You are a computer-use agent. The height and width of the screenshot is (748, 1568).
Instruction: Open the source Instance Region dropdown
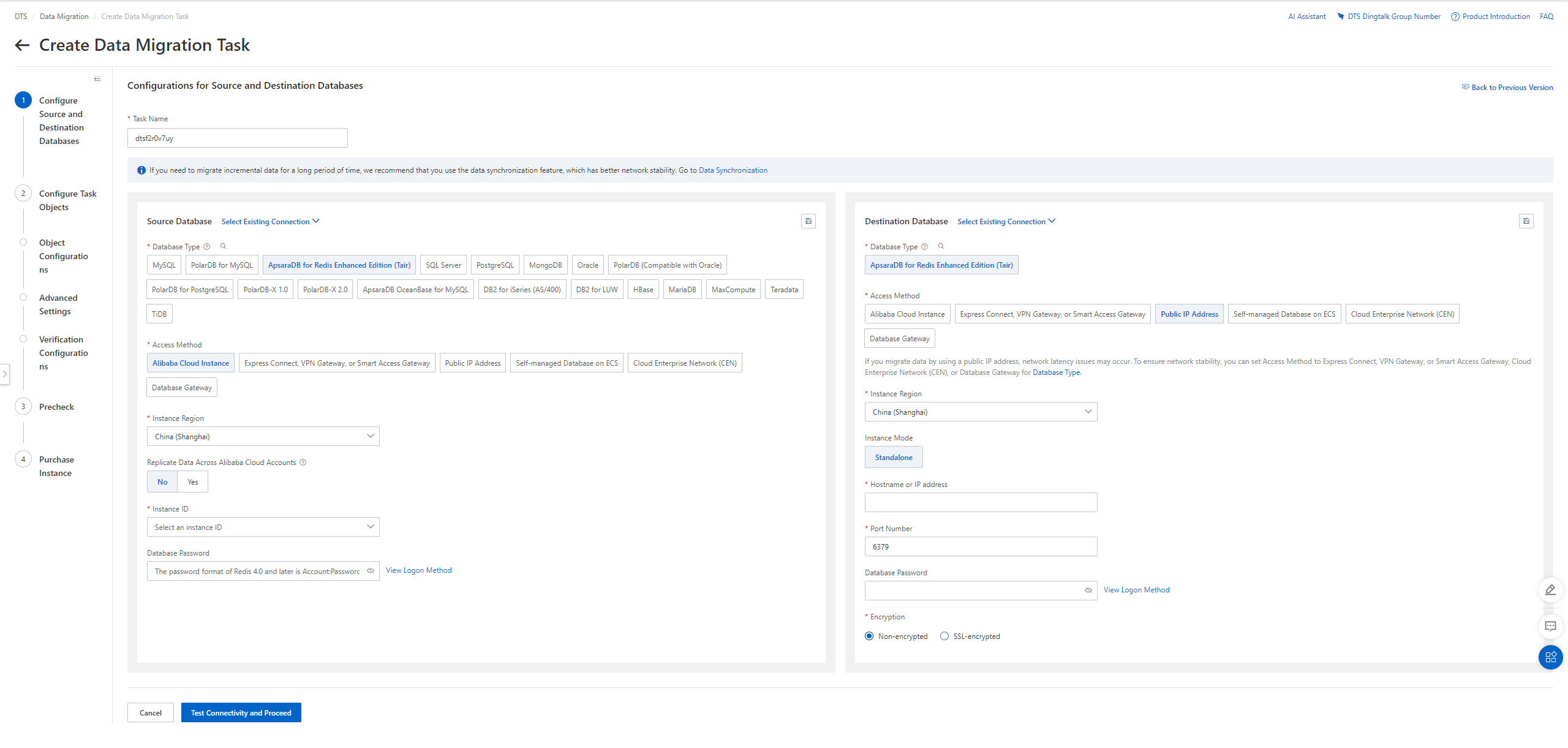263,437
